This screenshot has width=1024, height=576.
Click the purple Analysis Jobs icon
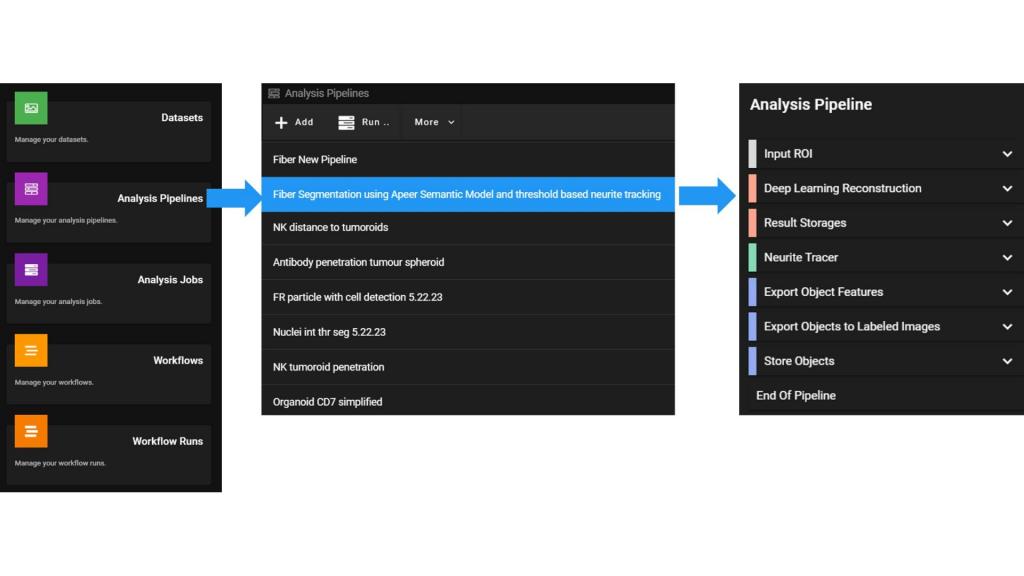[x=31, y=270]
